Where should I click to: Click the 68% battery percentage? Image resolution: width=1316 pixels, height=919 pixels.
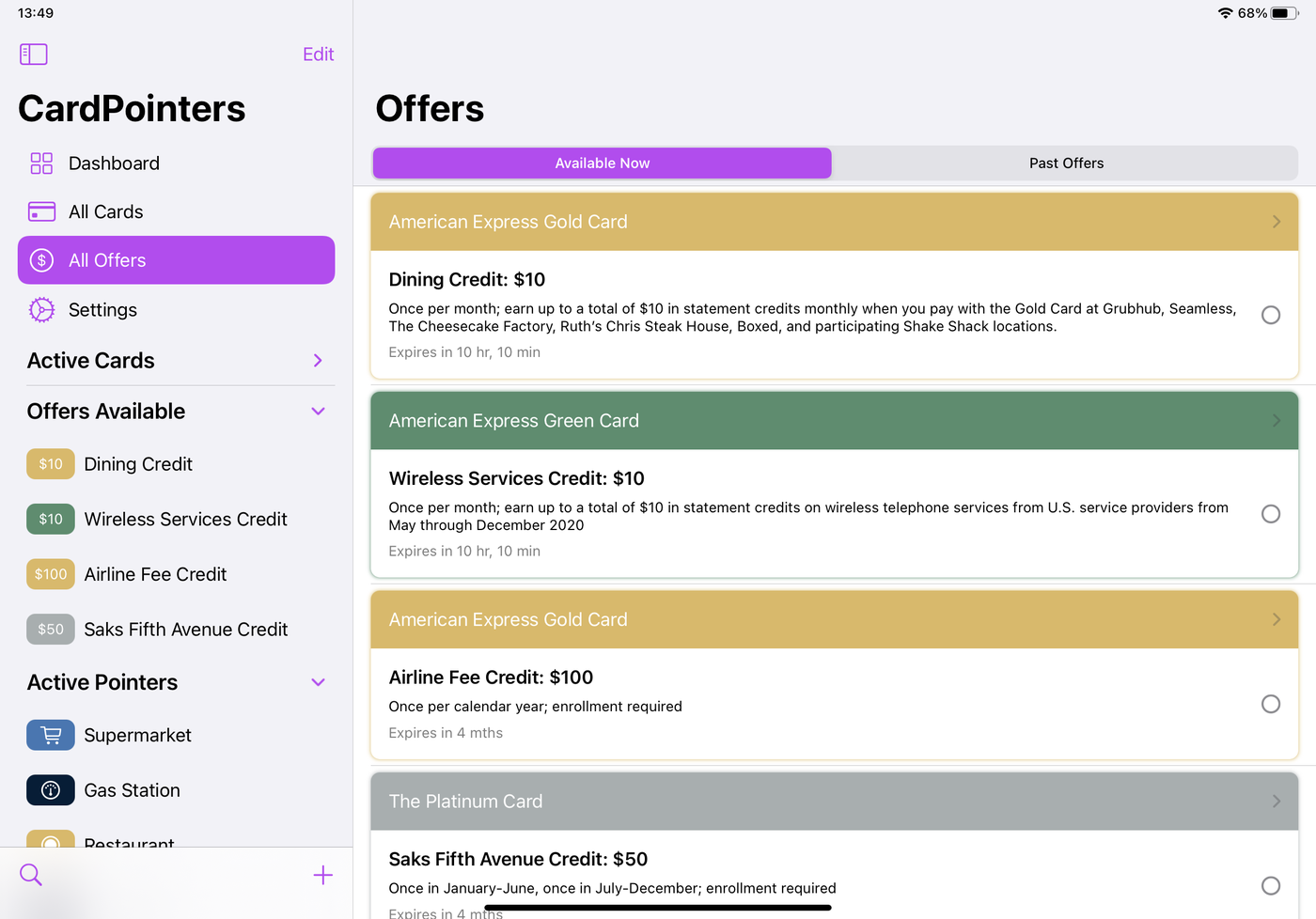pyautogui.click(x=1252, y=13)
